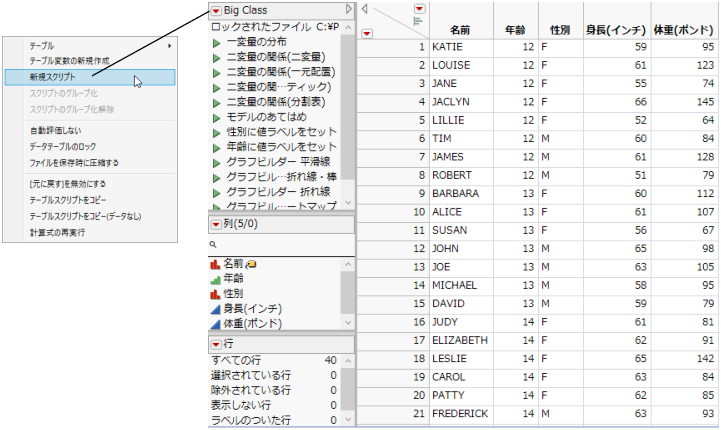Open the 行 panel red triangle menu
This screenshot has width=721, height=430.
click(x=215, y=344)
